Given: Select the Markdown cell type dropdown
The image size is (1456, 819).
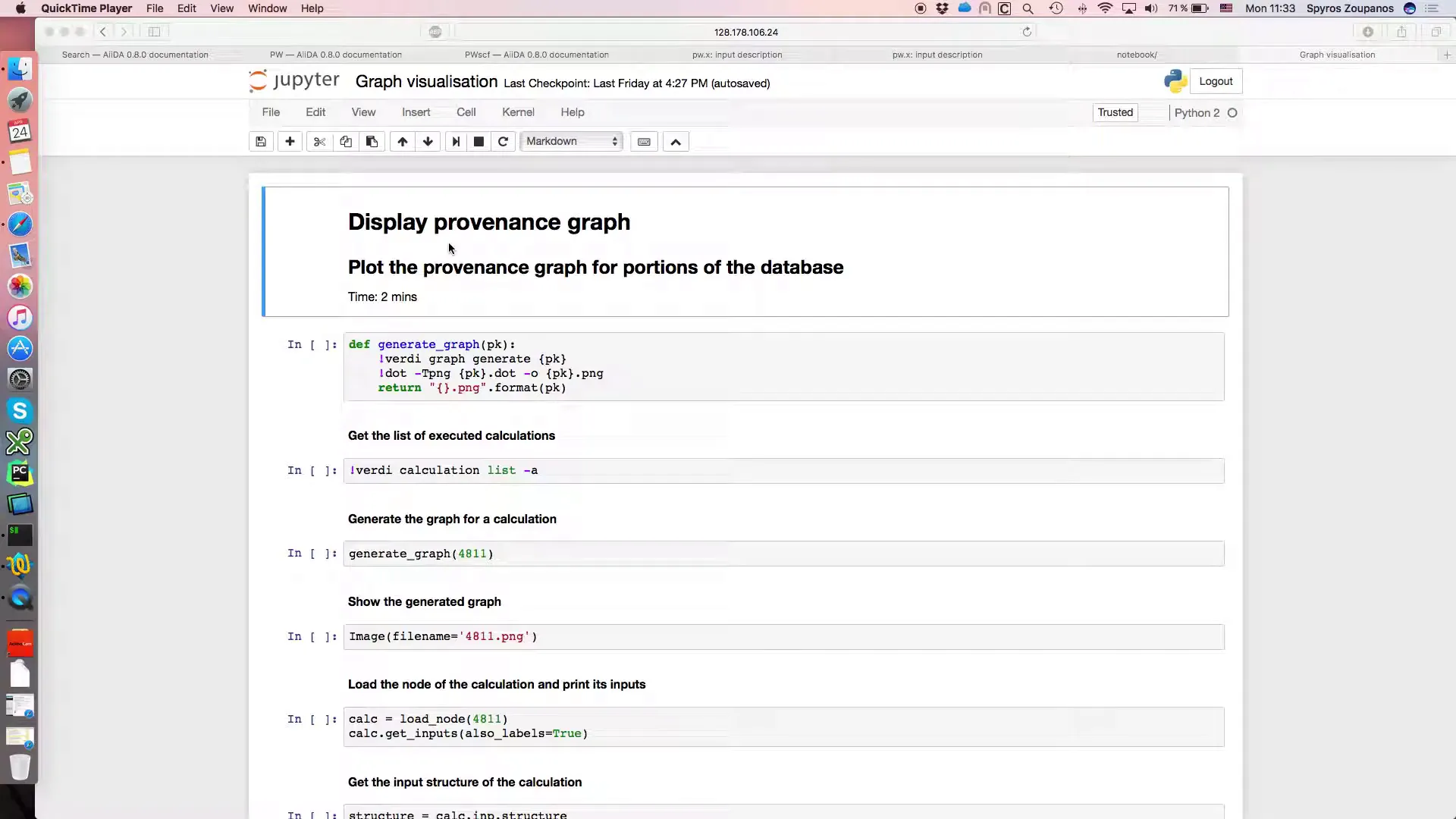Looking at the screenshot, I should point(570,141).
